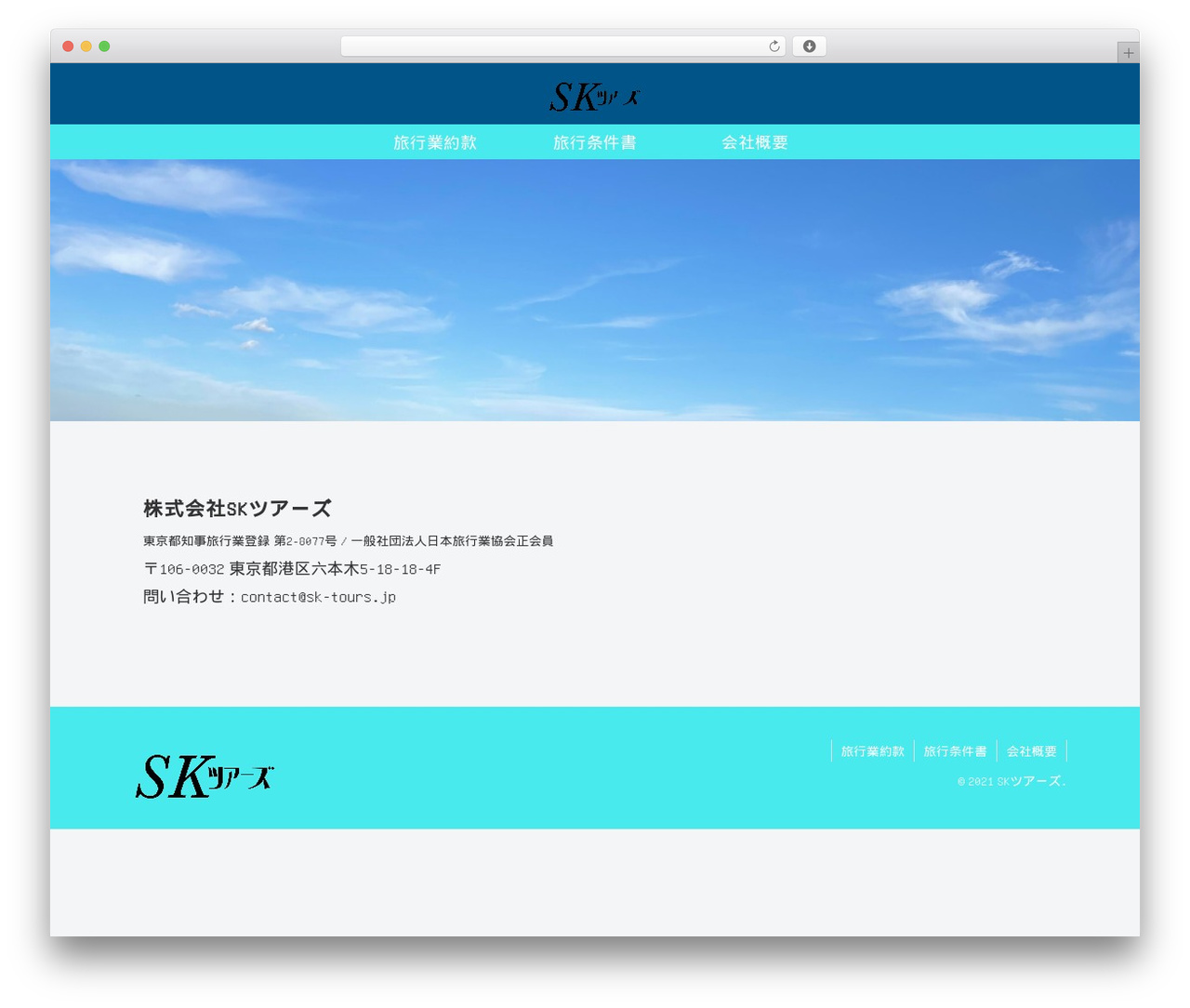Click the sky banner image
The width and height of the screenshot is (1190, 1008).
(595, 290)
